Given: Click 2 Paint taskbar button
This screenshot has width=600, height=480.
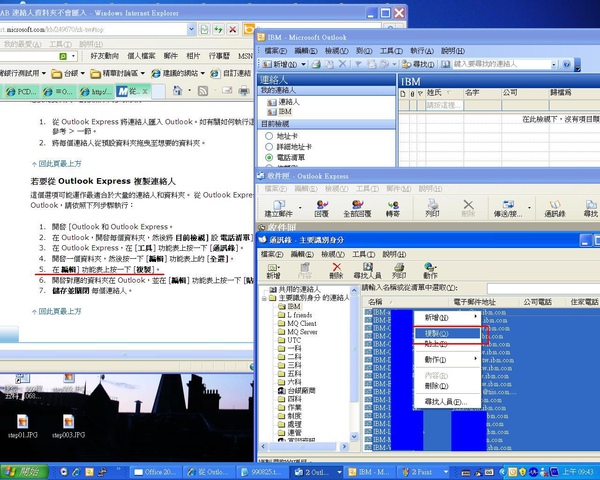Looking at the screenshot, I should click(424, 472).
